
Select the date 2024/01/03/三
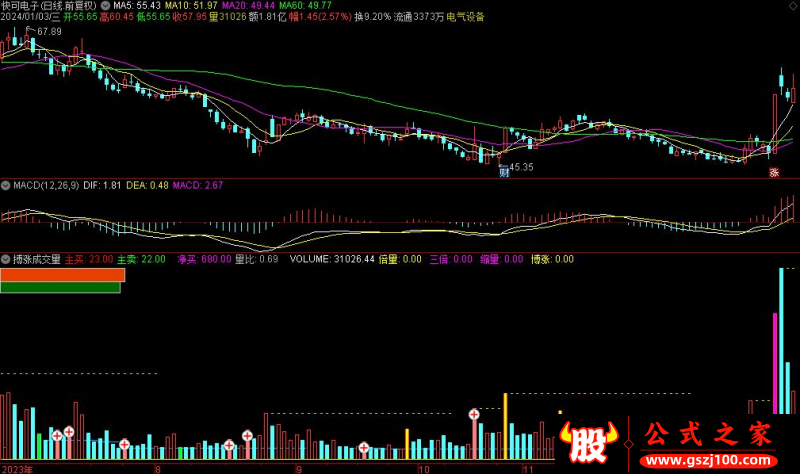[x=30, y=17]
